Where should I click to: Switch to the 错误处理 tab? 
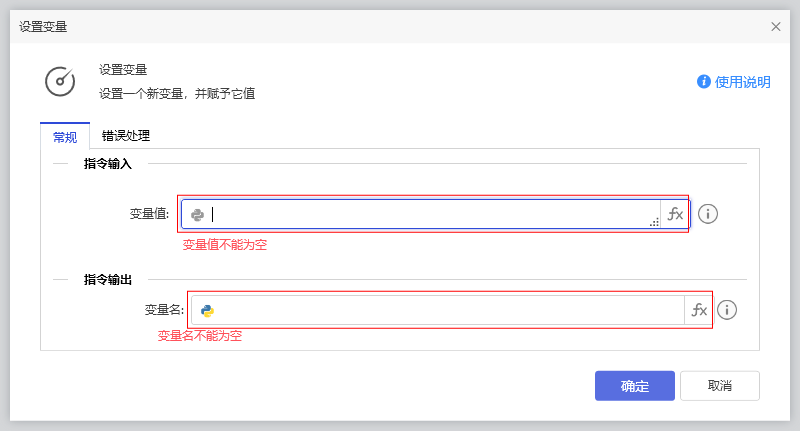pos(126,136)
